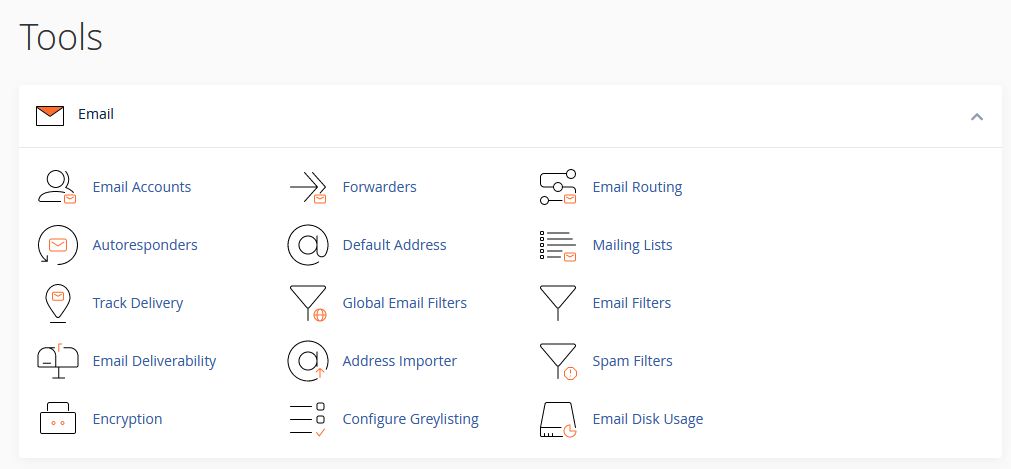
Task: Click the Track Delivery pin icon
Action: (x=57, y=303)
